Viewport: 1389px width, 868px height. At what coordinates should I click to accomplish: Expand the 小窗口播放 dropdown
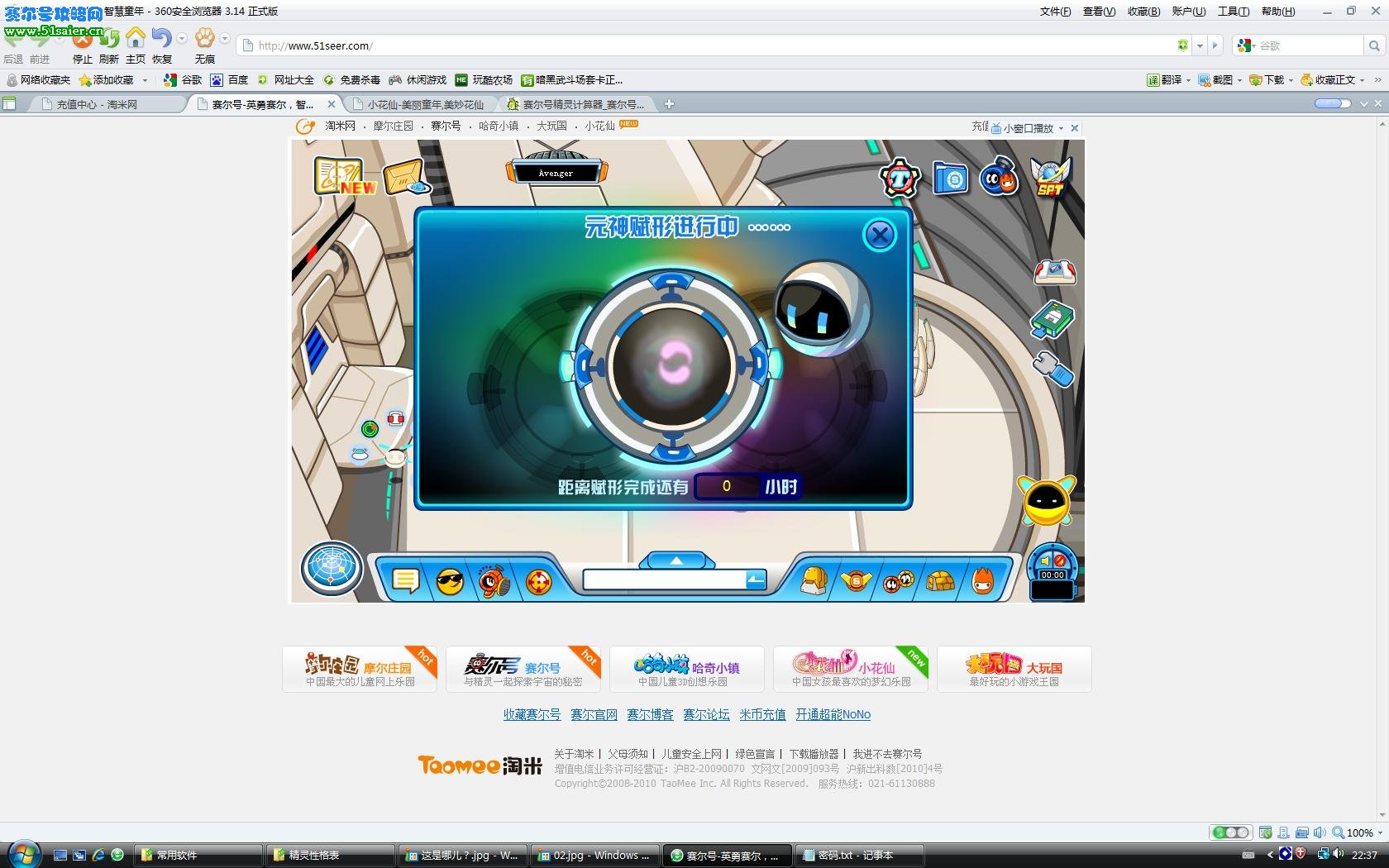tap(1062, 129)
